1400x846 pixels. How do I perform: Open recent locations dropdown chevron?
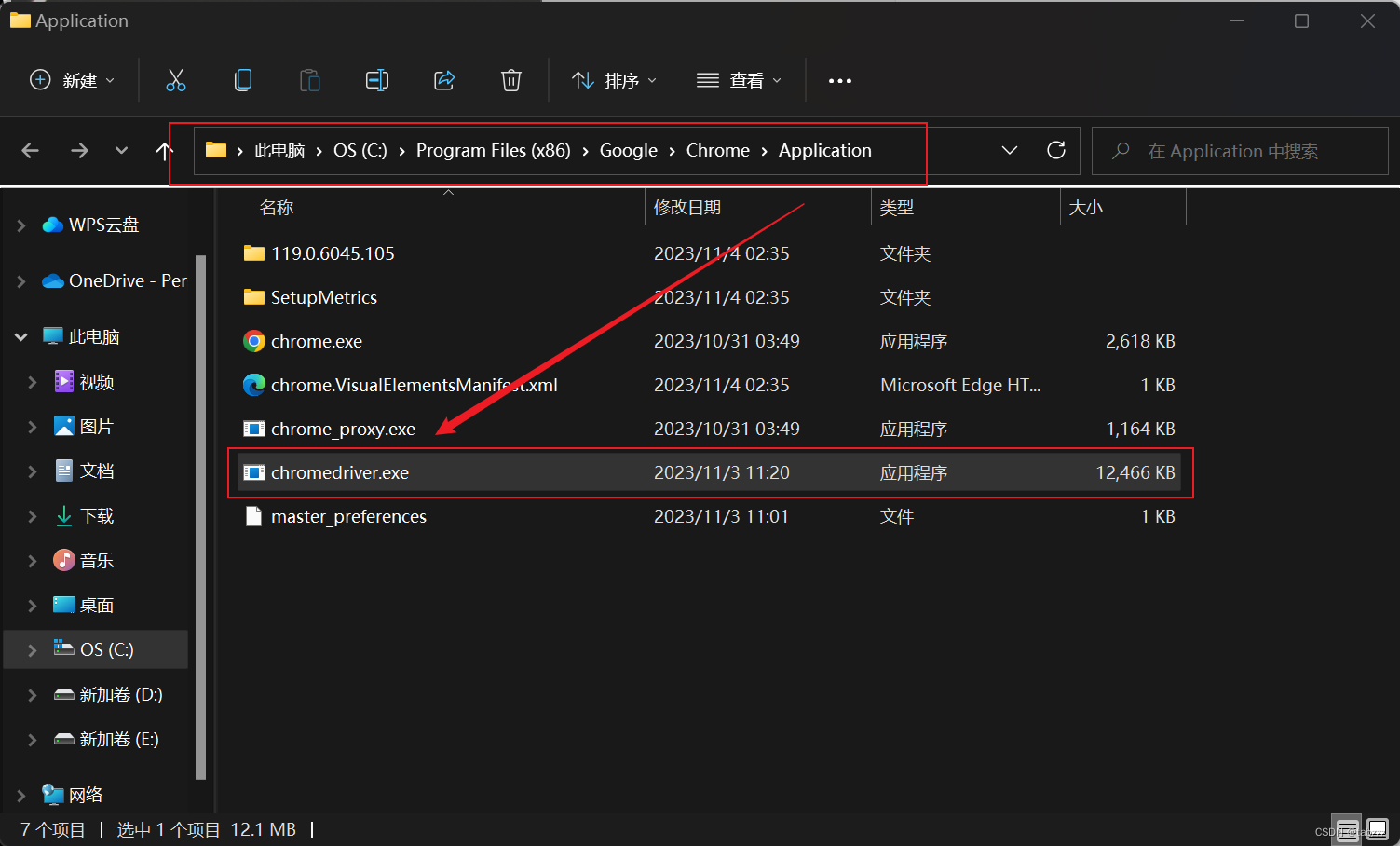(121, 150)
